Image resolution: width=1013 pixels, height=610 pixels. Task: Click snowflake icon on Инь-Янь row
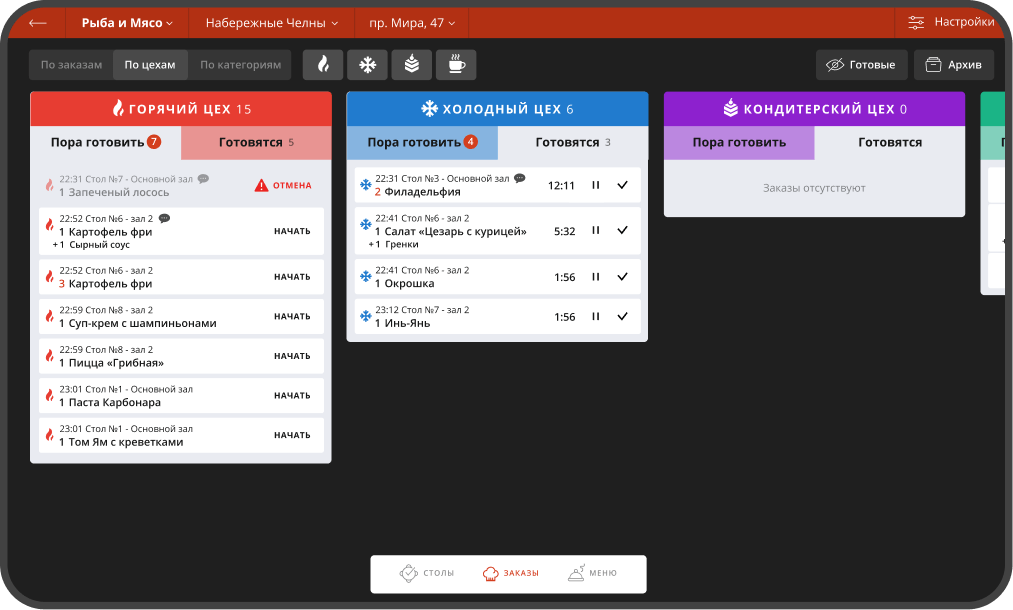click(366, 316)
